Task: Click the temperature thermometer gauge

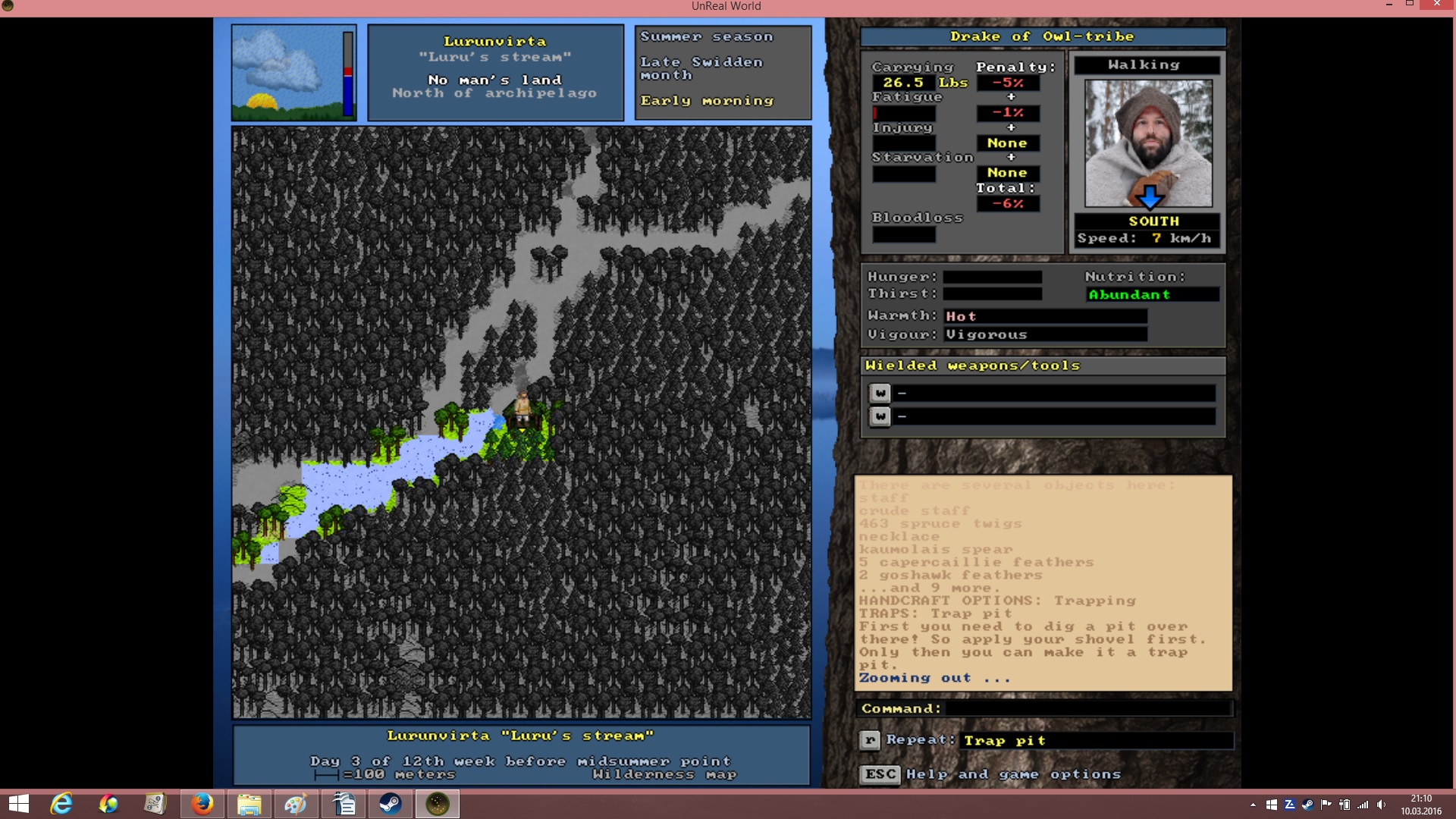Action: tap(348, 74)
